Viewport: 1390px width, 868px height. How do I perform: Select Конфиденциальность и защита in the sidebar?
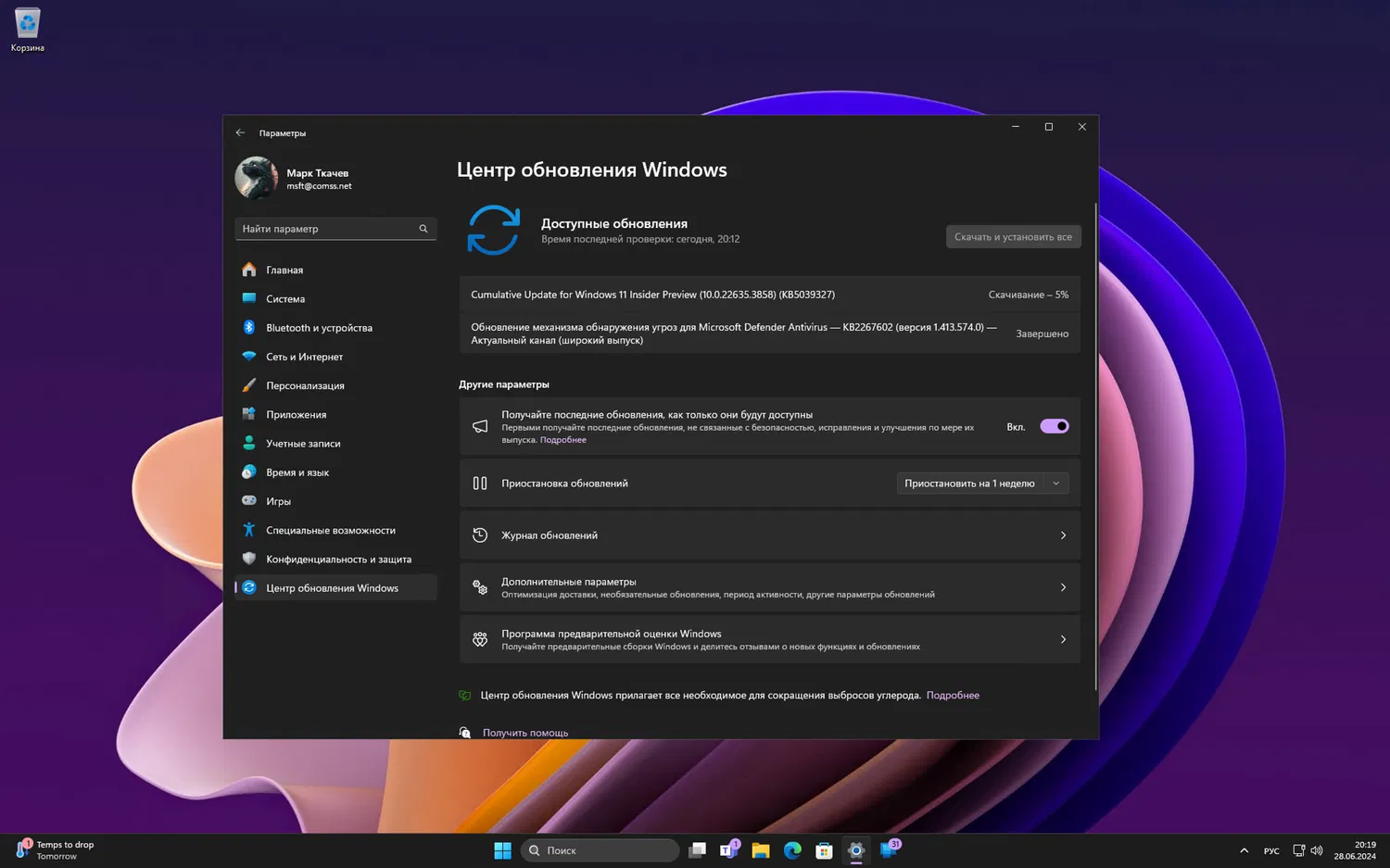tap(335, 559)
